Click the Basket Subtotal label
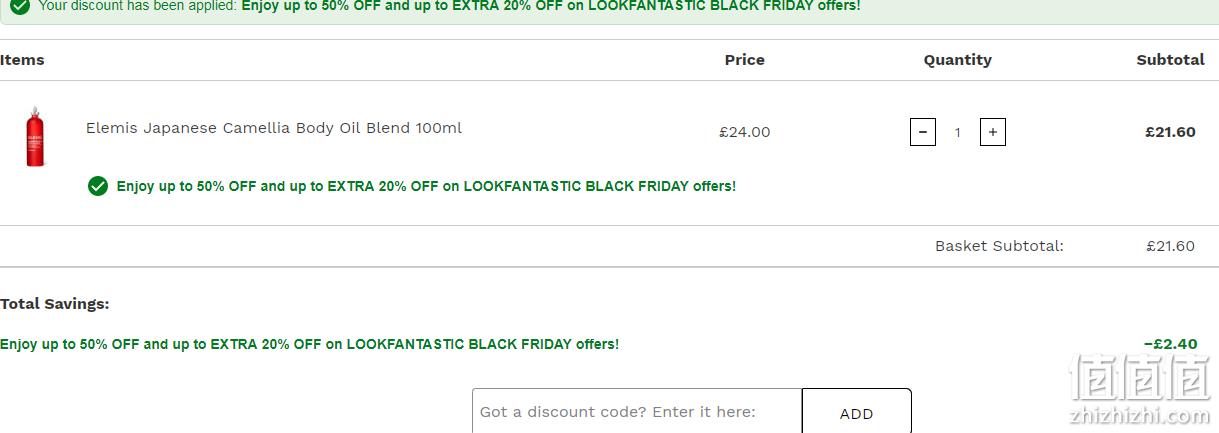This screenshot has width=1219, height=433. point(999,246)
